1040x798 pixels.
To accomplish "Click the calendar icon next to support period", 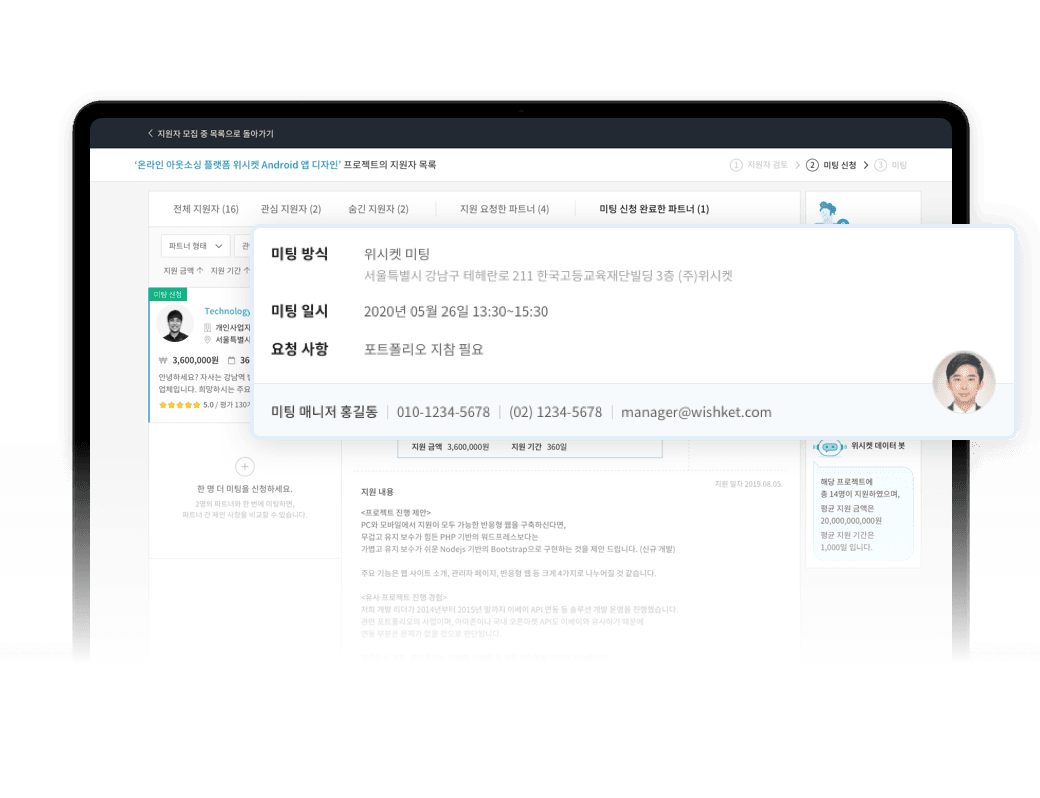I will point(232,360).
